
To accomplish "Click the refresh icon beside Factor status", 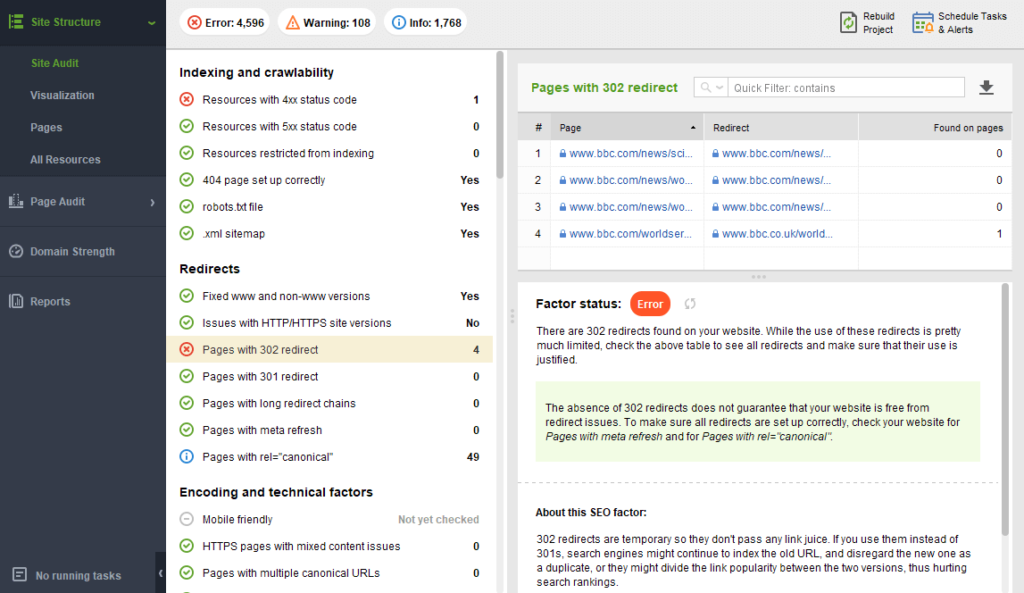I will coord(689,304).
